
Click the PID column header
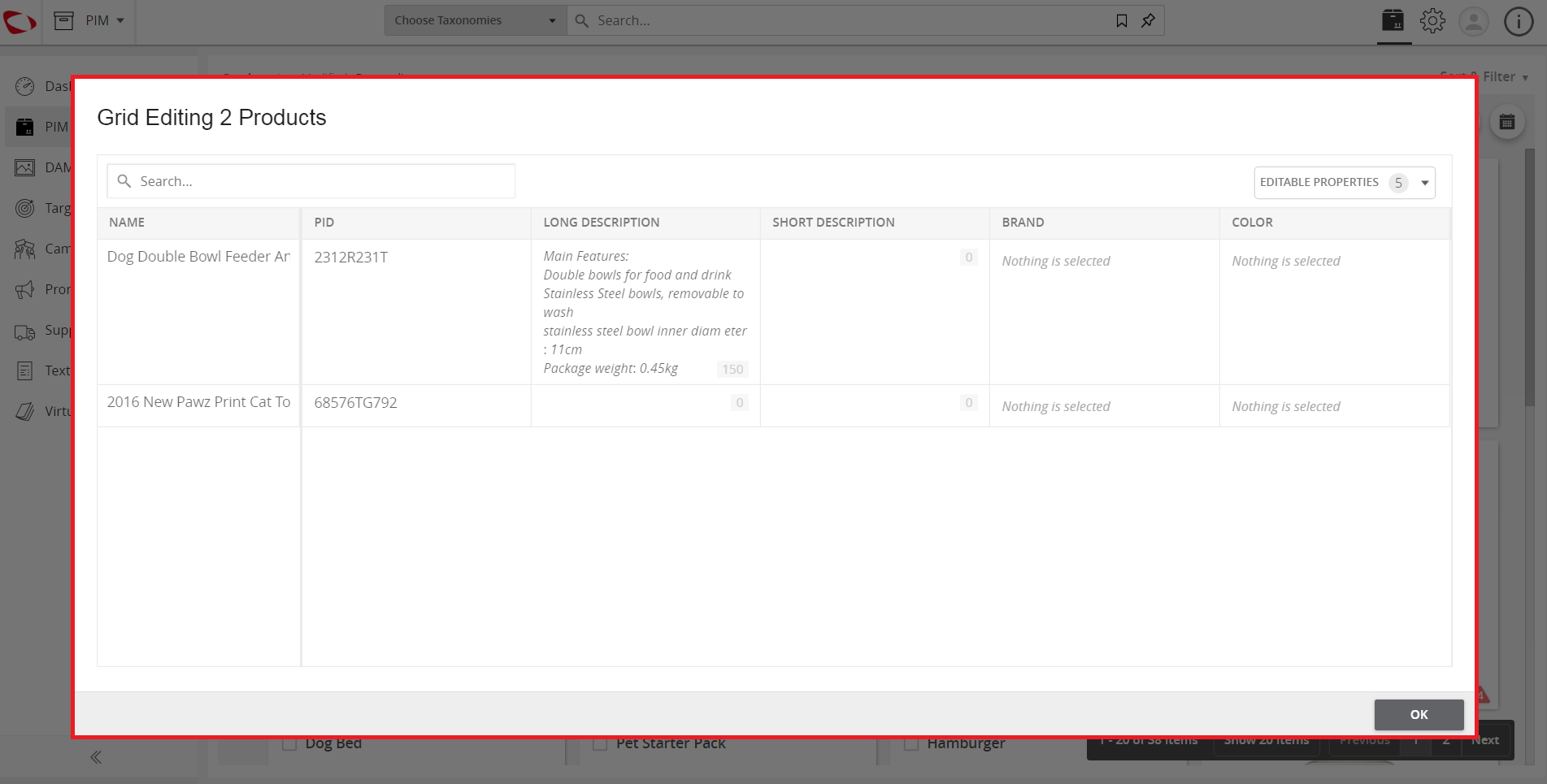pos(416,223)
